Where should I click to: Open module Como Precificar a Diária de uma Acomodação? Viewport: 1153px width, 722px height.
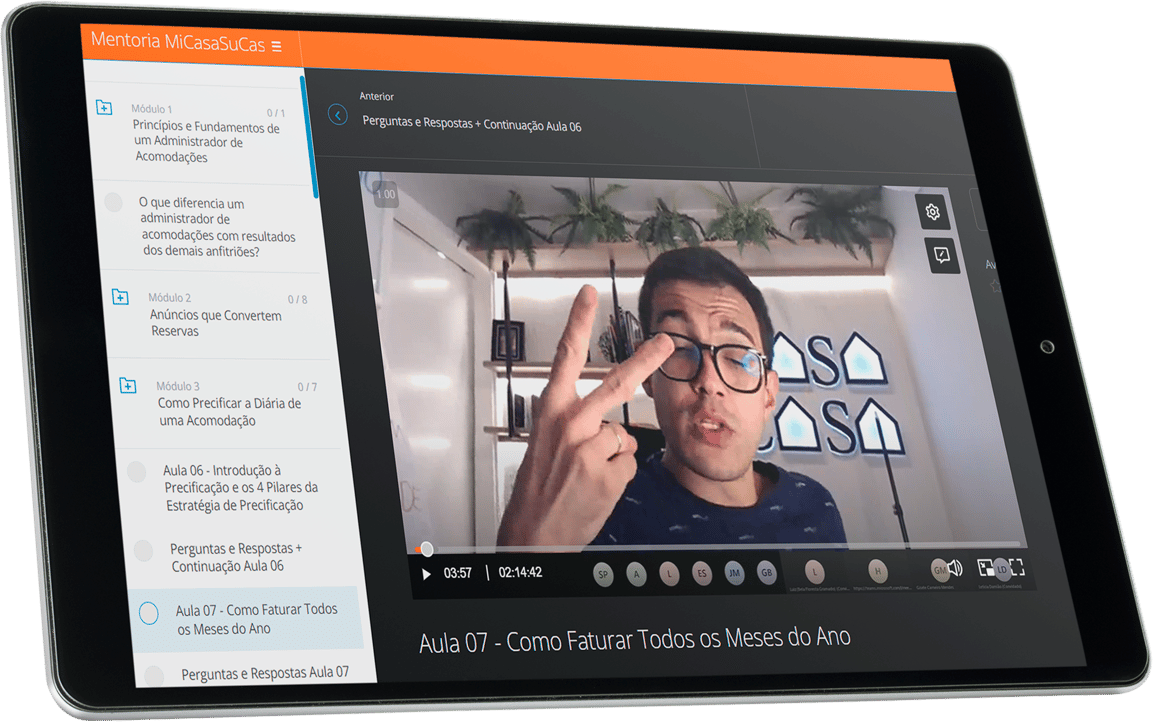click(x=229, y=412)
